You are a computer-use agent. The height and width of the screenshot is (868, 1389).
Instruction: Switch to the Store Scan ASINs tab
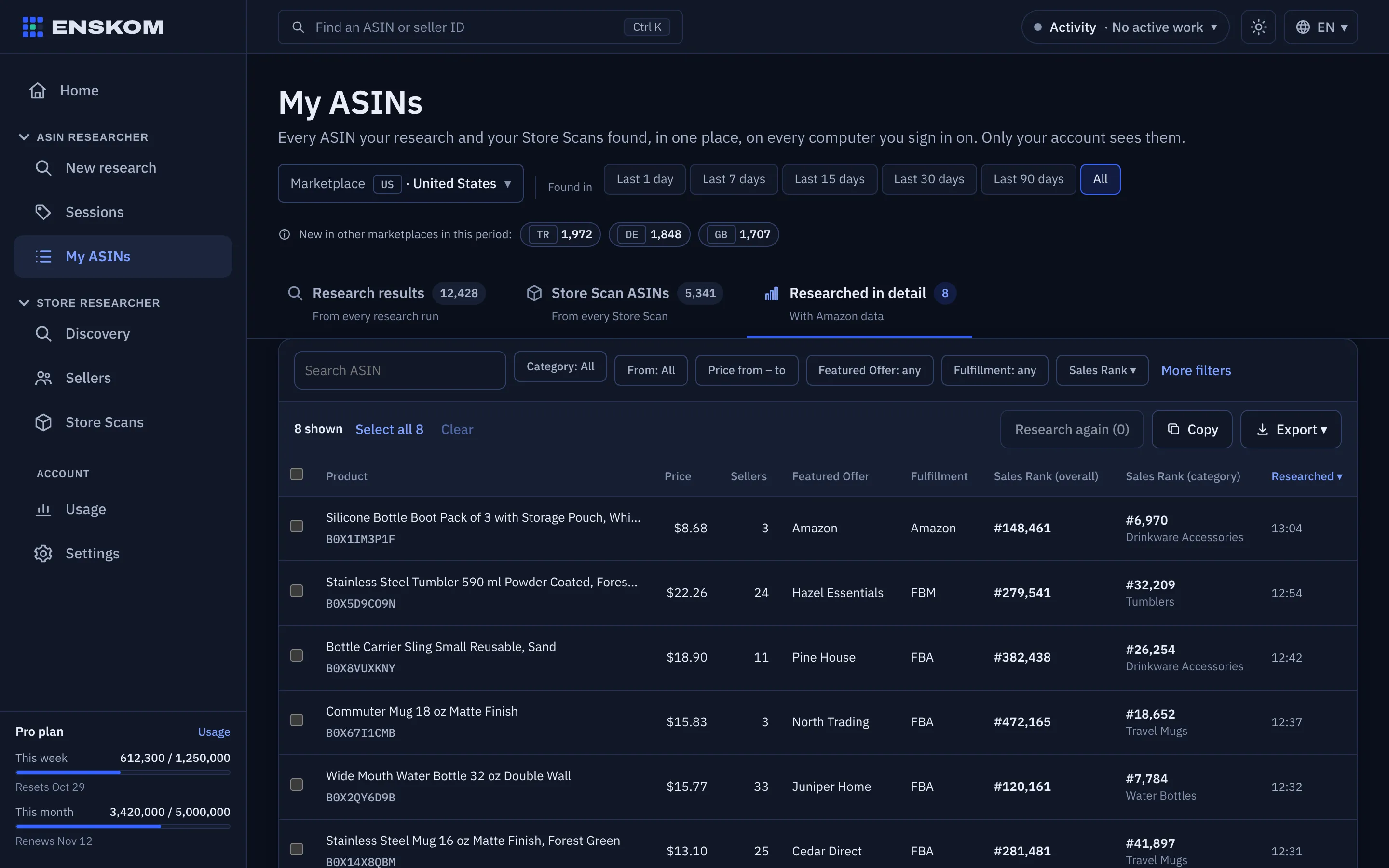[x=624, y=304]
